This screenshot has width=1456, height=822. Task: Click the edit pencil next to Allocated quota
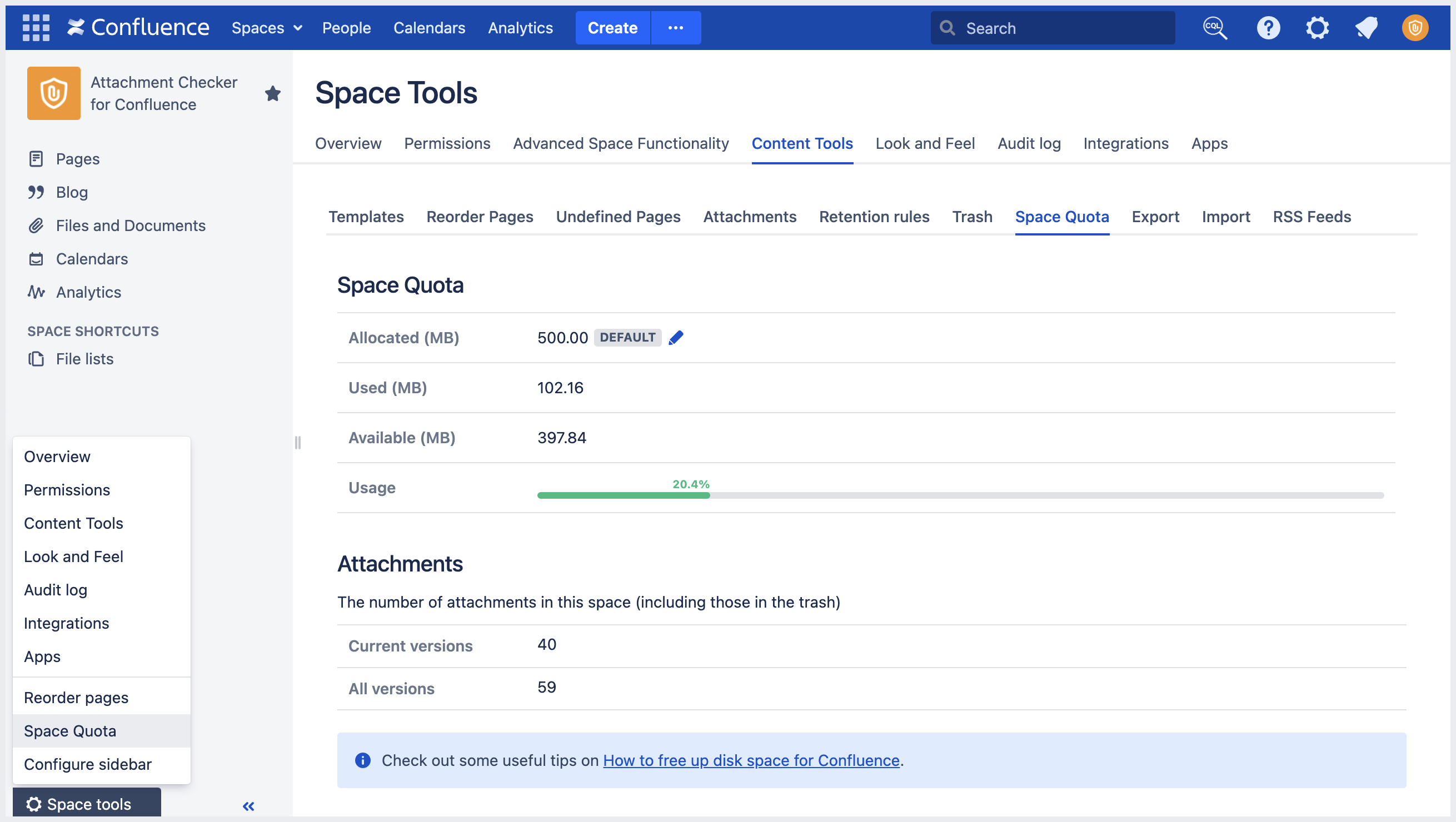pyautogui.click(x=676, y=337)
